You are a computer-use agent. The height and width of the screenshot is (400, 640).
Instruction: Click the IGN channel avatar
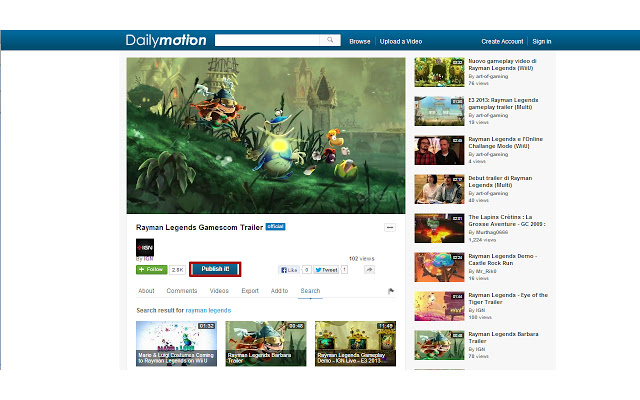point(145,247)
